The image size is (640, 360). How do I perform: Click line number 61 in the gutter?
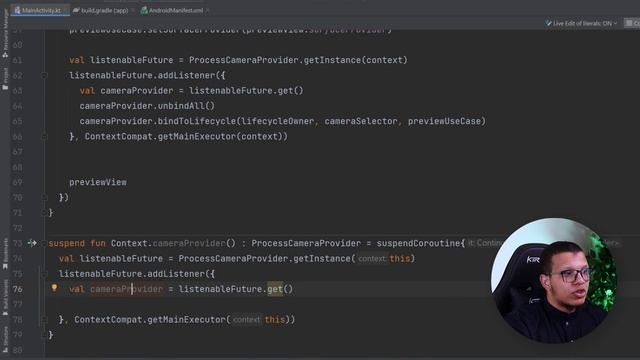pyautogui.click(x=18, y=60)
